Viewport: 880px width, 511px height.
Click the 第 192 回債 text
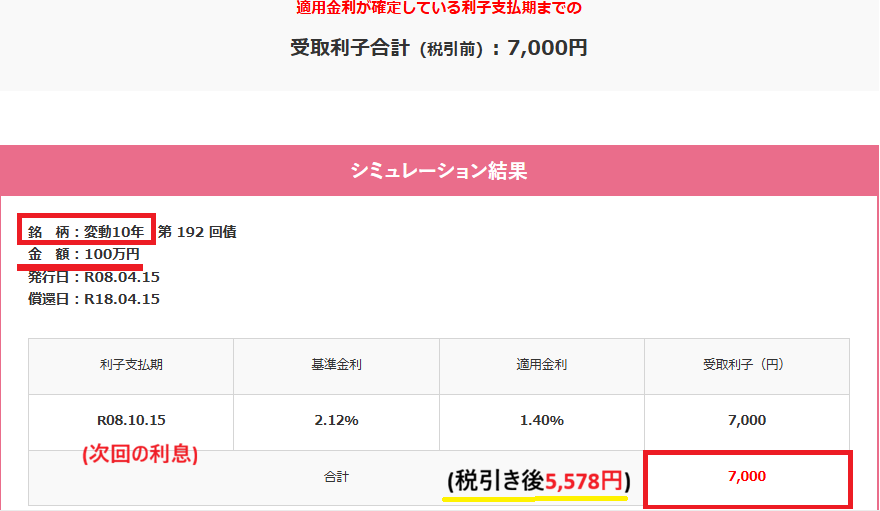point(197,232)
